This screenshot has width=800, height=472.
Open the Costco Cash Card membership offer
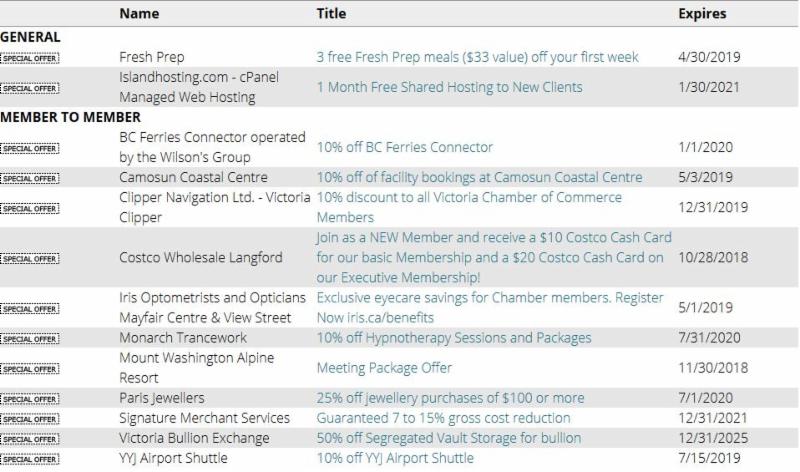tap(493, 258)
